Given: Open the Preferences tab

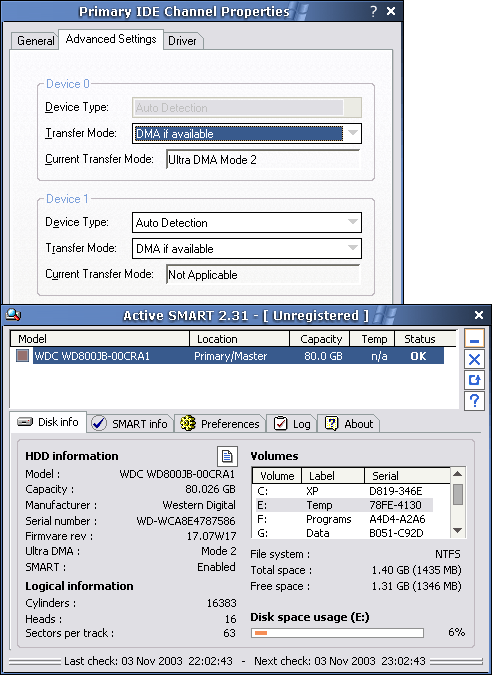Looking at the screenshot, I should [x=220, y=424].
